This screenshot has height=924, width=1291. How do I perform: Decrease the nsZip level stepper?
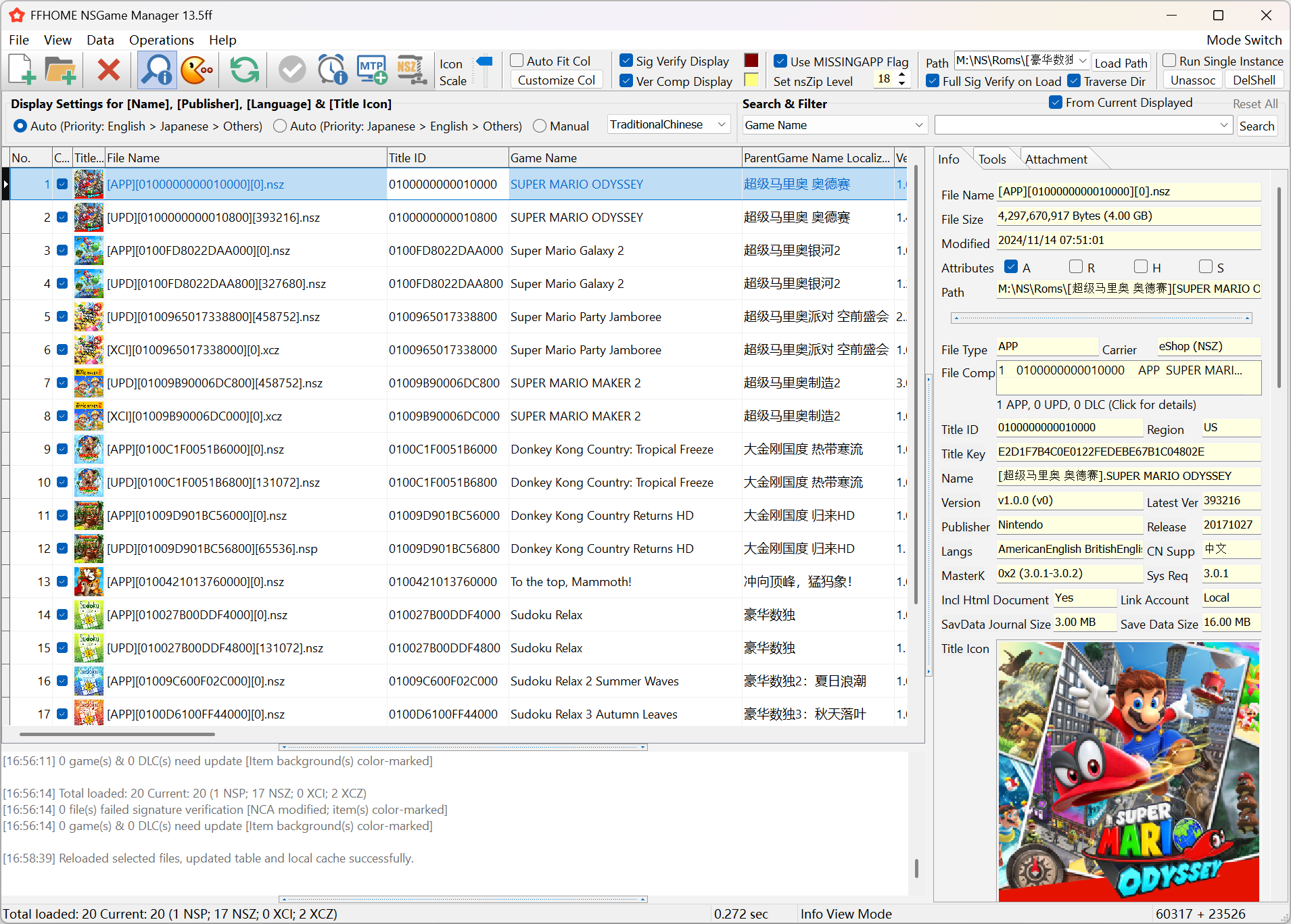pos(901,84)
